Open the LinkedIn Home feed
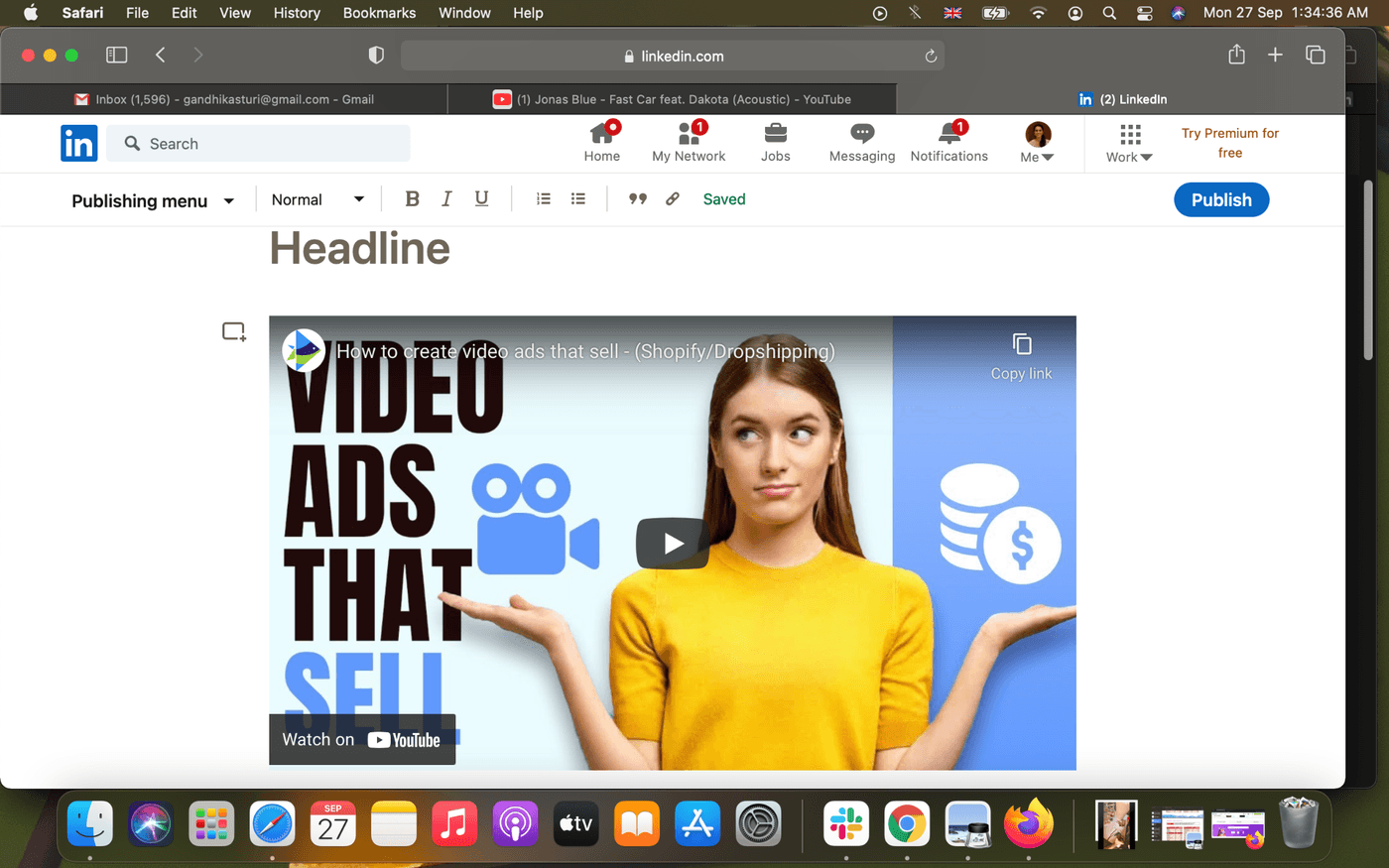 pyautogui.click(x=602, y=143)
